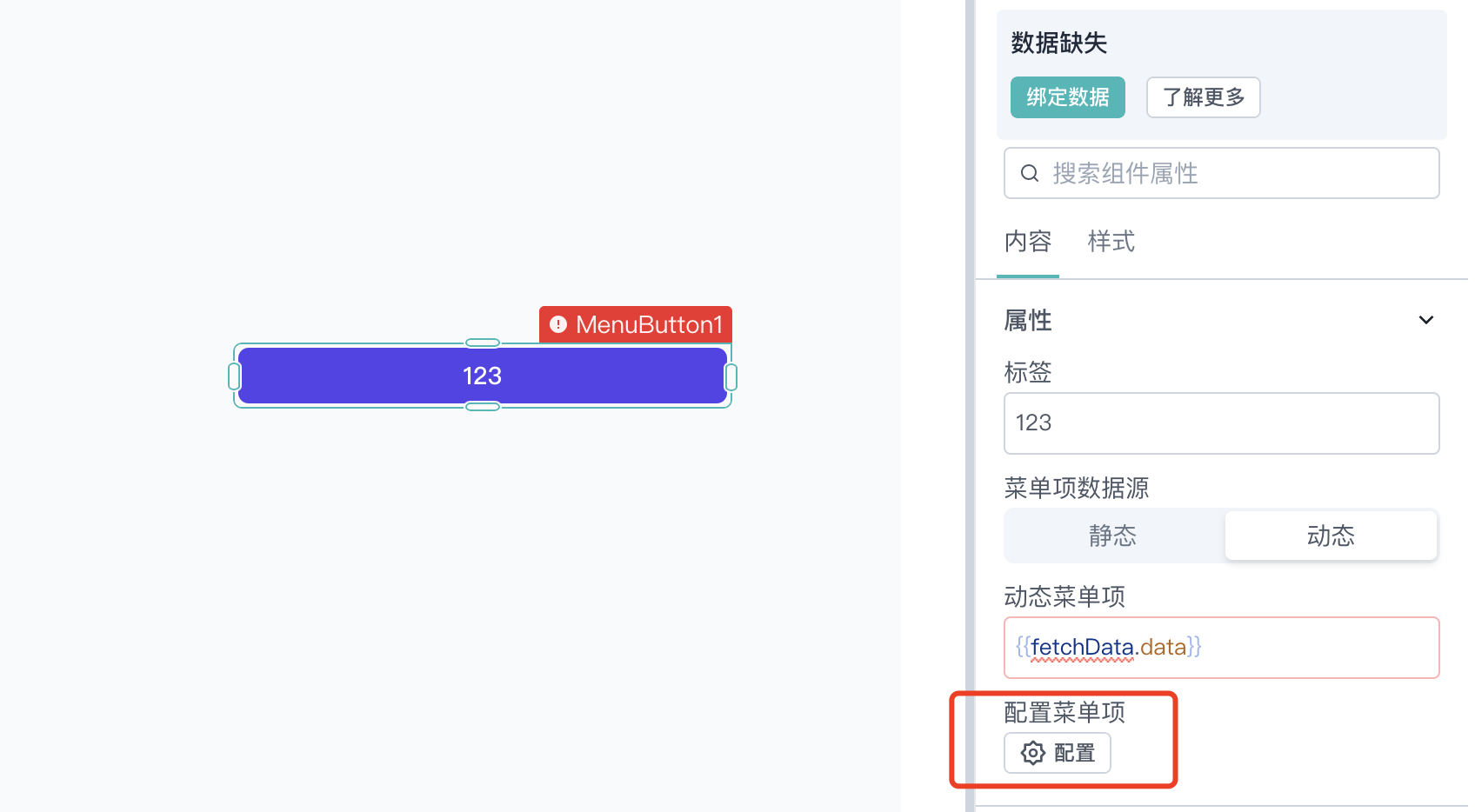
Task: Select the 静态 data source option
Action: tap(1113, 536)
